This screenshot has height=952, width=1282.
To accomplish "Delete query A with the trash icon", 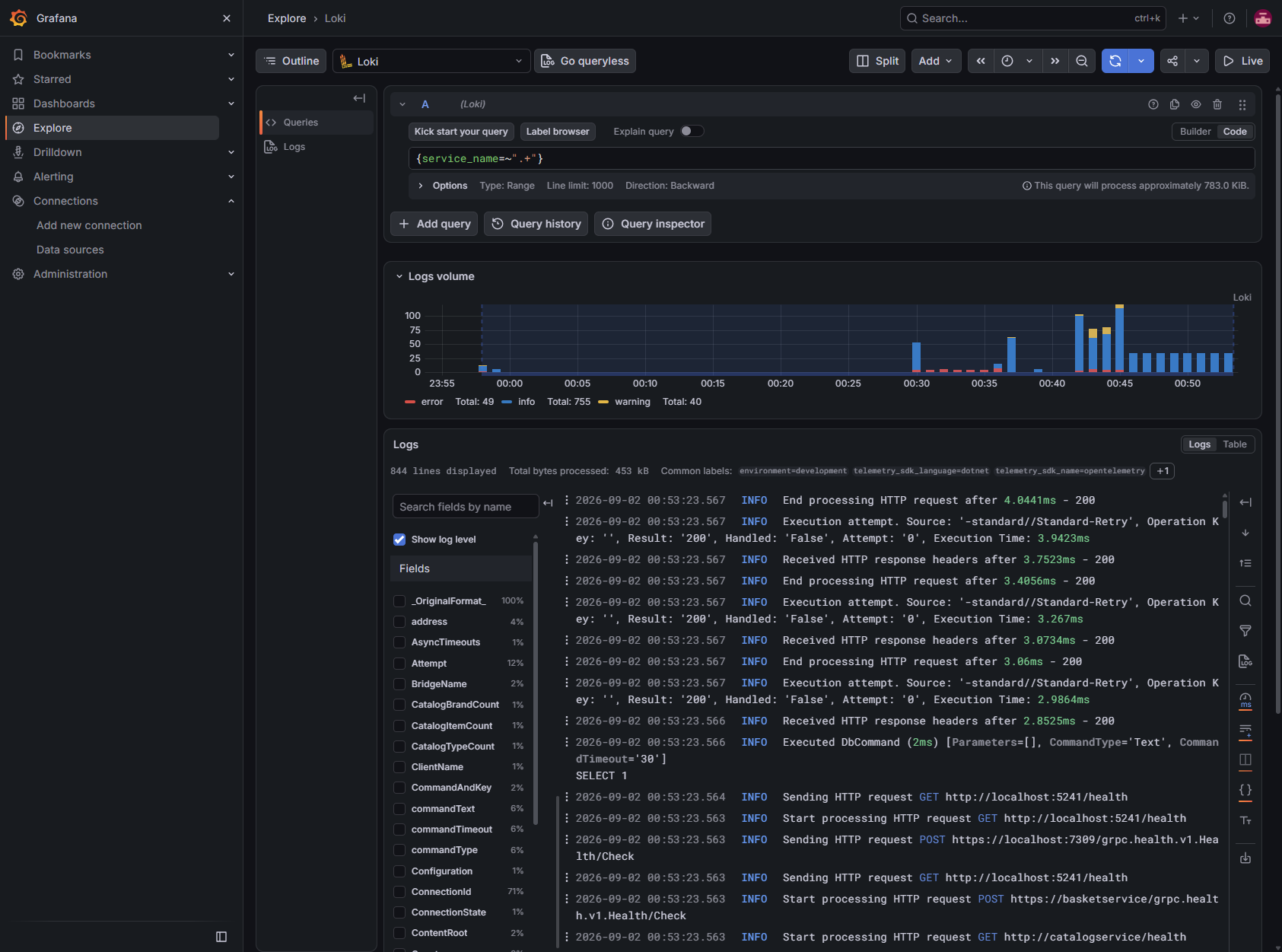I will tap(1217, 104).
